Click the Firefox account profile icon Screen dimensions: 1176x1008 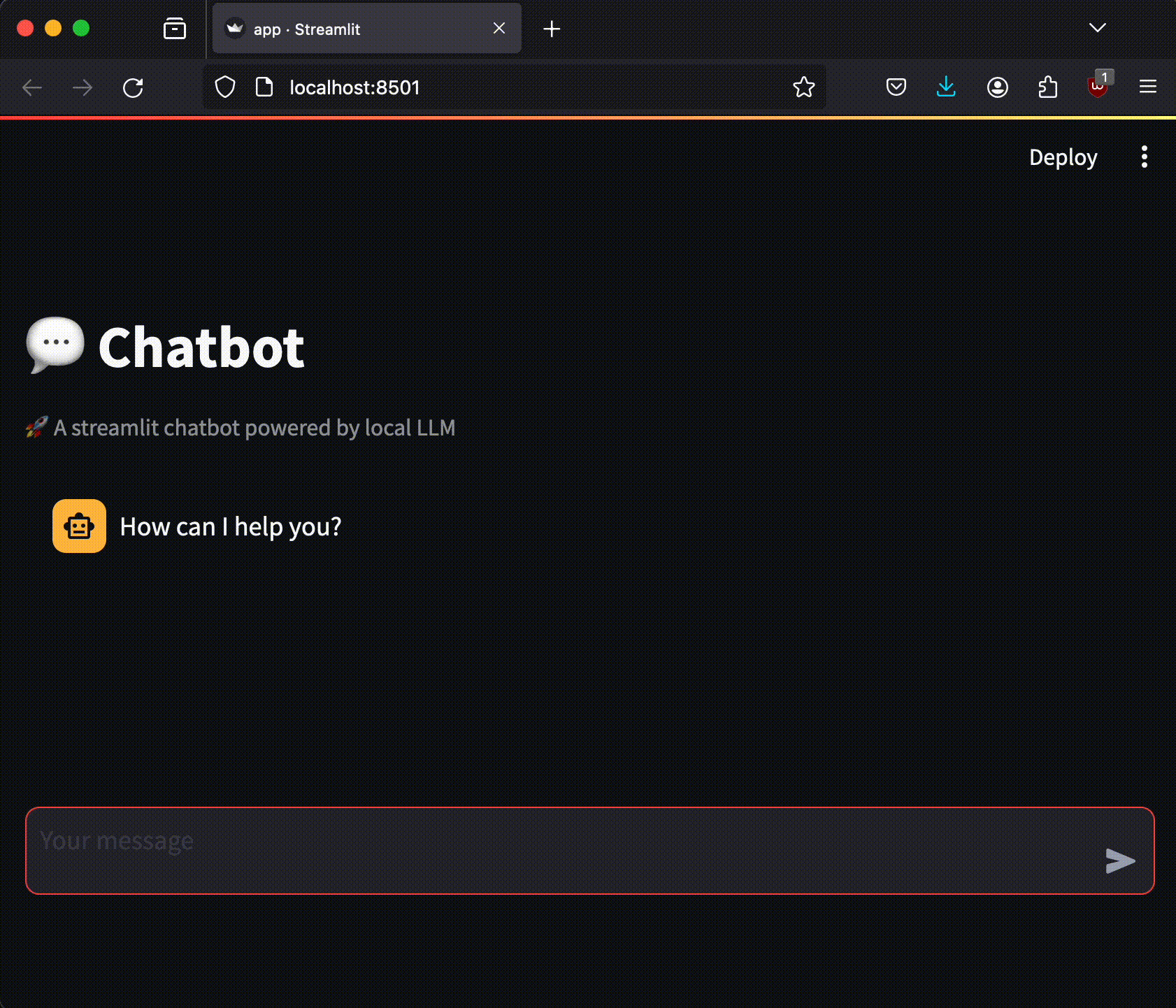click(998, 87)
